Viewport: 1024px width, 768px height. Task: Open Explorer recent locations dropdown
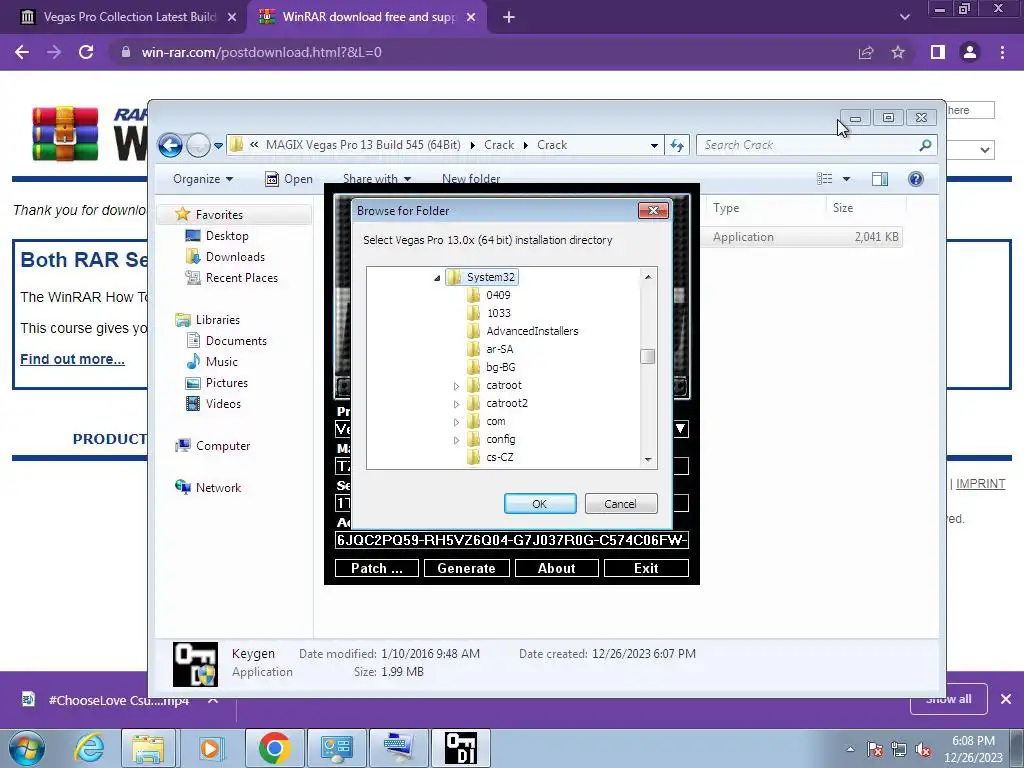pyautogui.click(x=218, y=146)
